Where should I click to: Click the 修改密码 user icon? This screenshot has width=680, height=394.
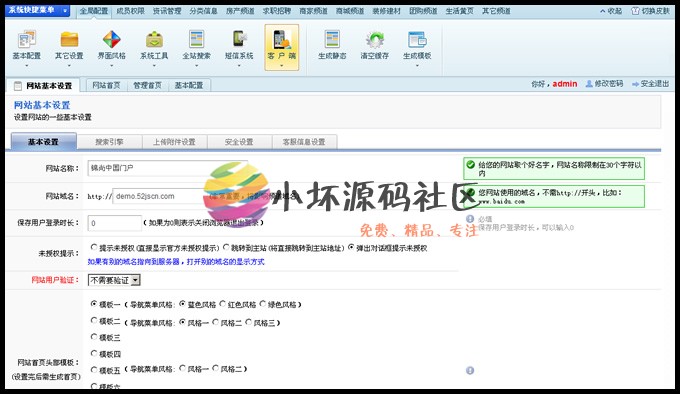tap(589, 84)
